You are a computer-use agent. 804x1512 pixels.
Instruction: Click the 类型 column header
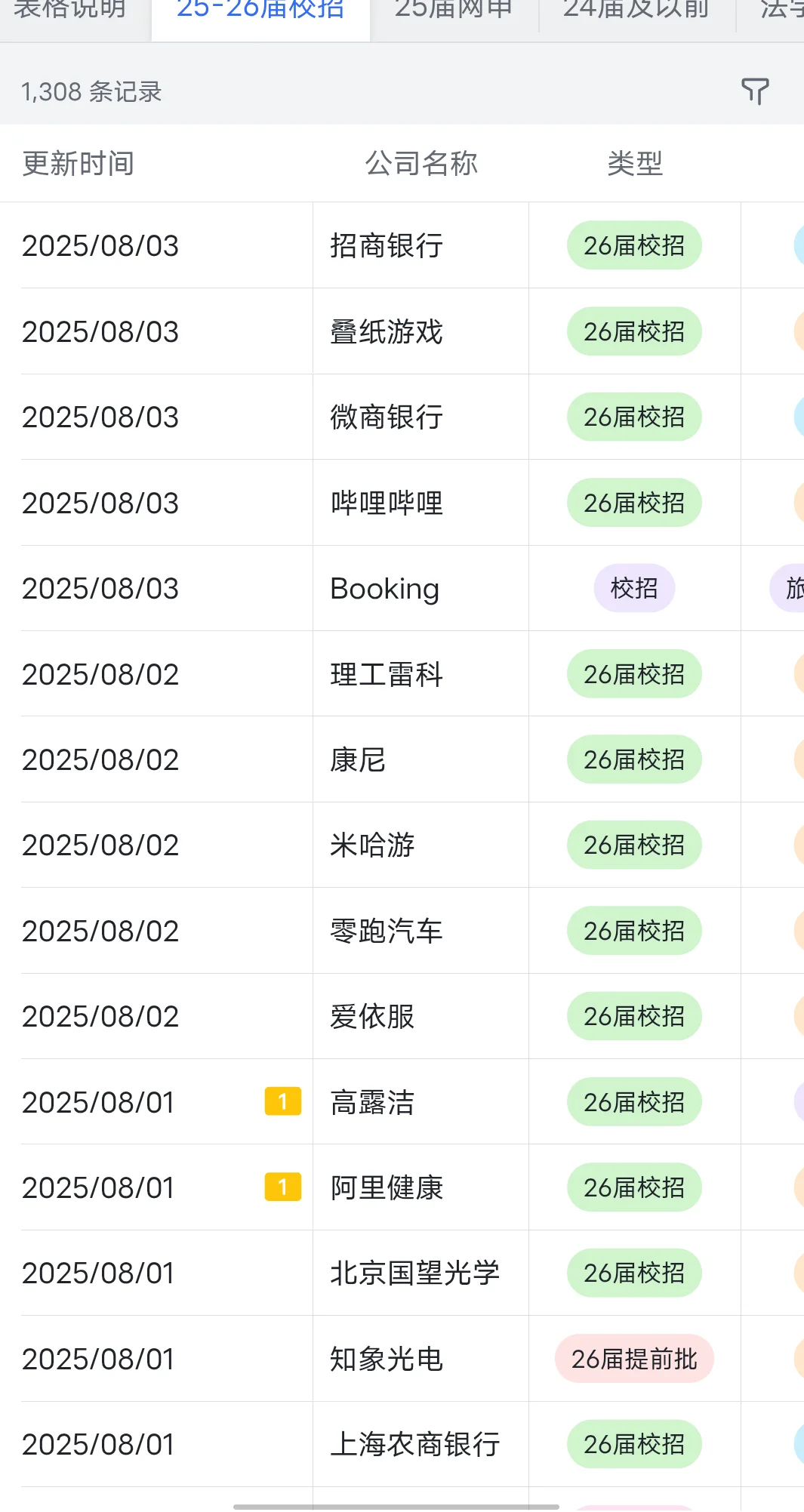(x=635, y=163)
